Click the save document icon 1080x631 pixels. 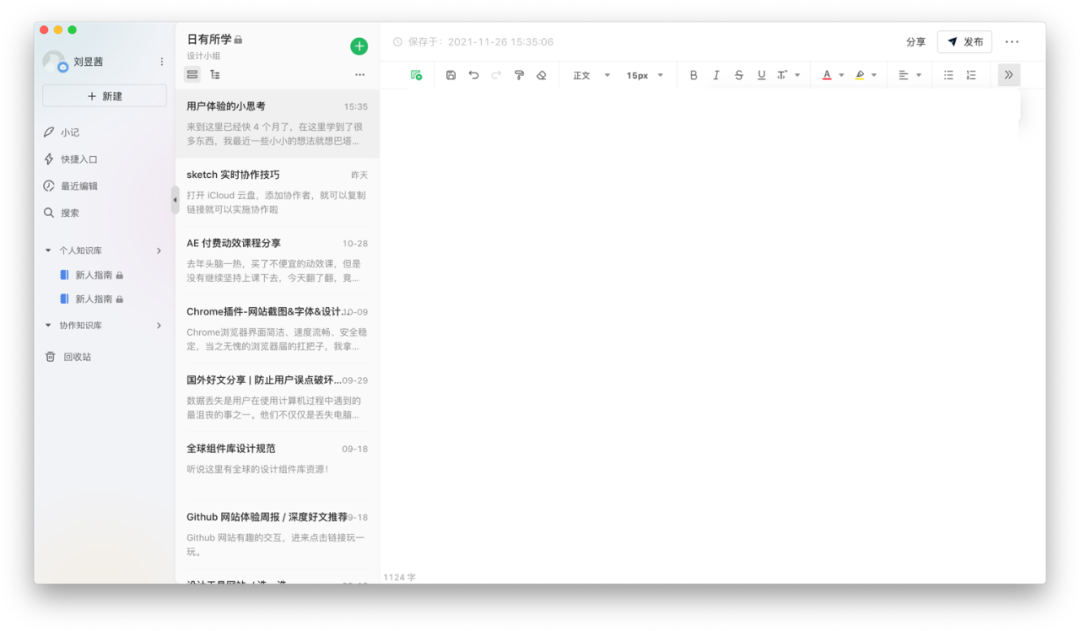(x=450, y=75)
